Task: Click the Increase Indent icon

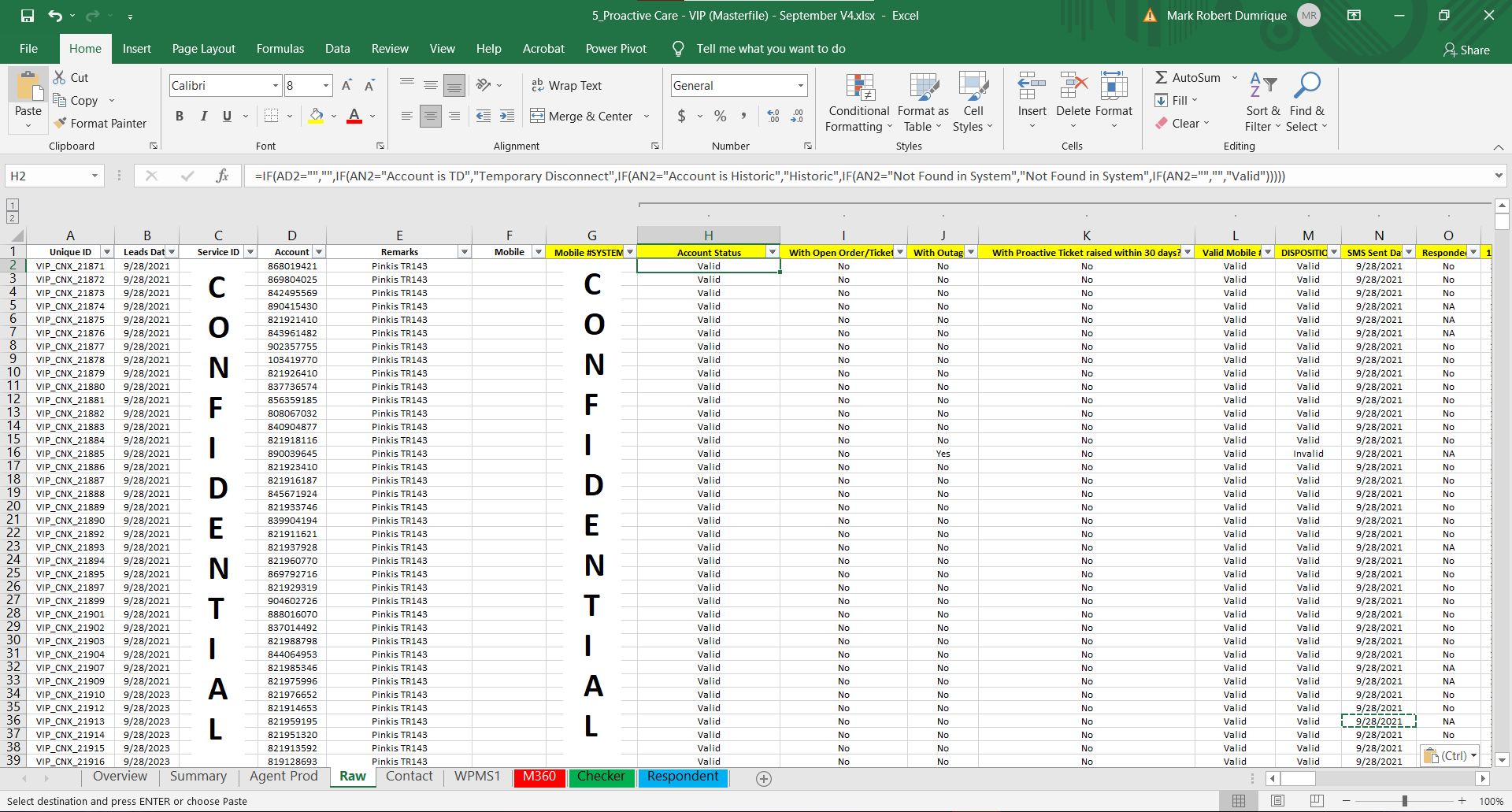Action: click(x=507, y=116)
